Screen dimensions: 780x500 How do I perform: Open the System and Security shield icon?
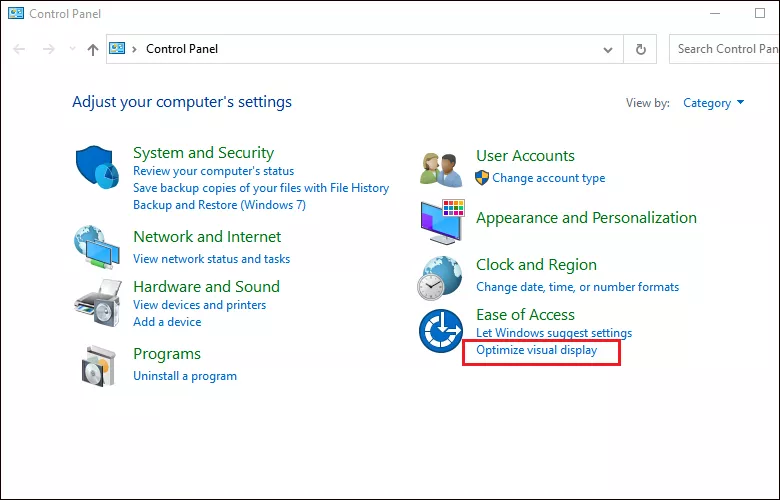[97, 167]
